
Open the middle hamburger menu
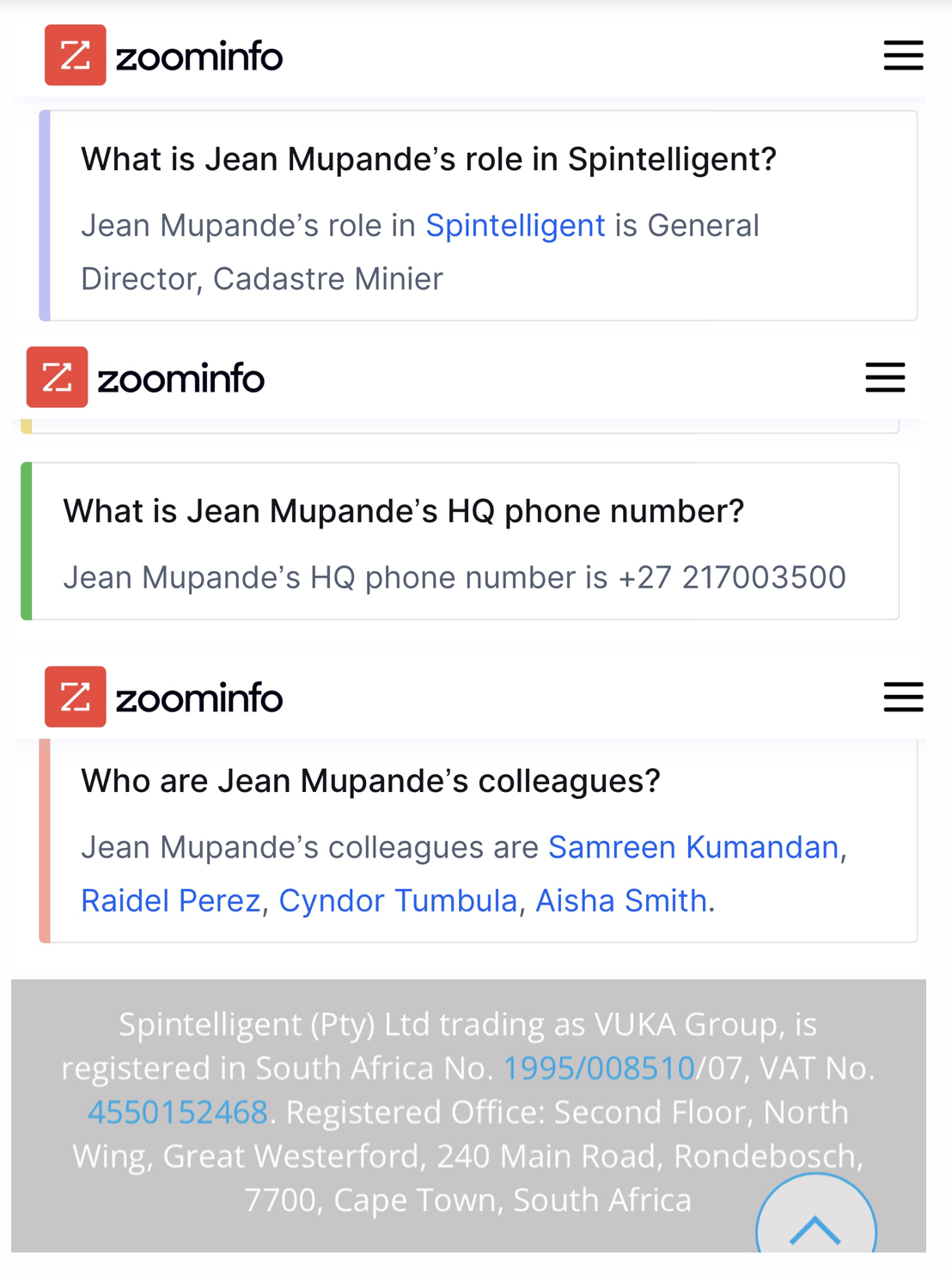click(x=885, y=377)
